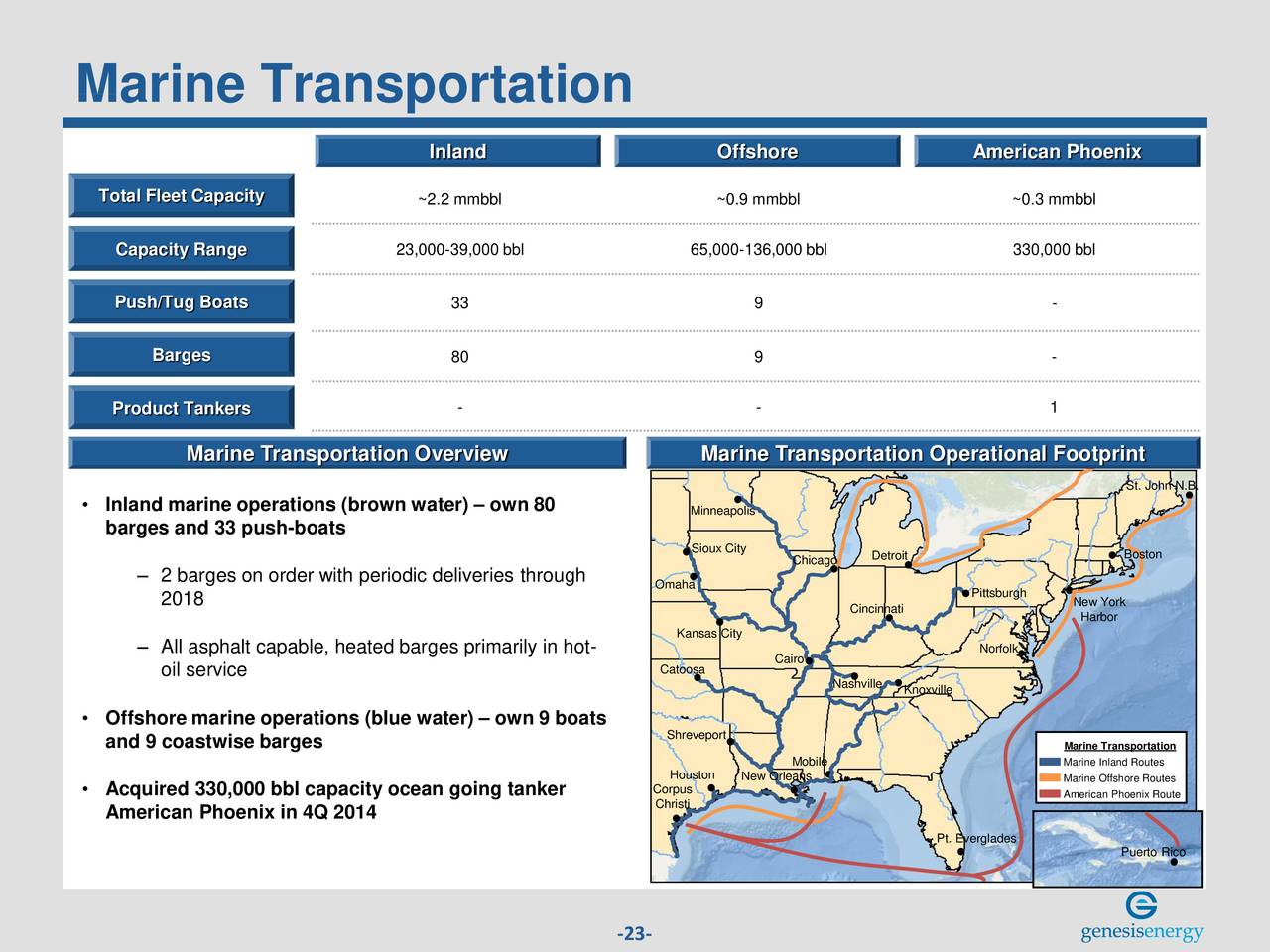The width and height of the screenshot is (1270, 952).
Task: Click the Norfolk map label
Action: click(x=998, y=650)
